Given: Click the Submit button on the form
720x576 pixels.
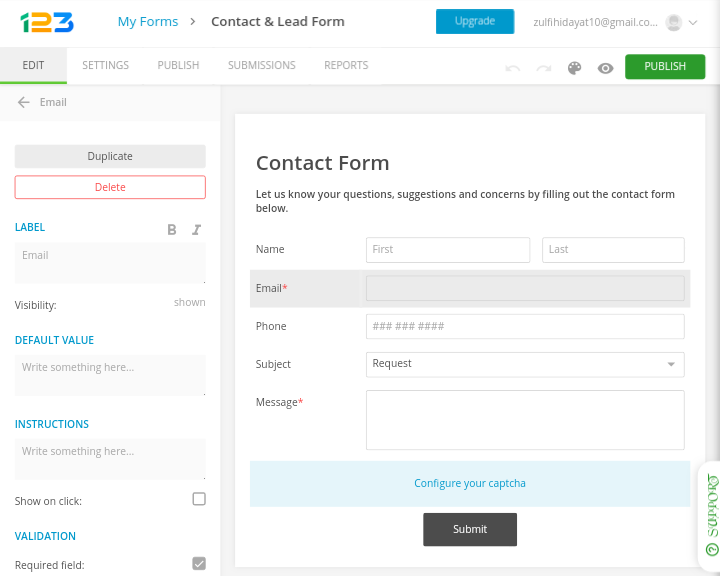Looking at the screenshot, I should (x=470, y=529).
